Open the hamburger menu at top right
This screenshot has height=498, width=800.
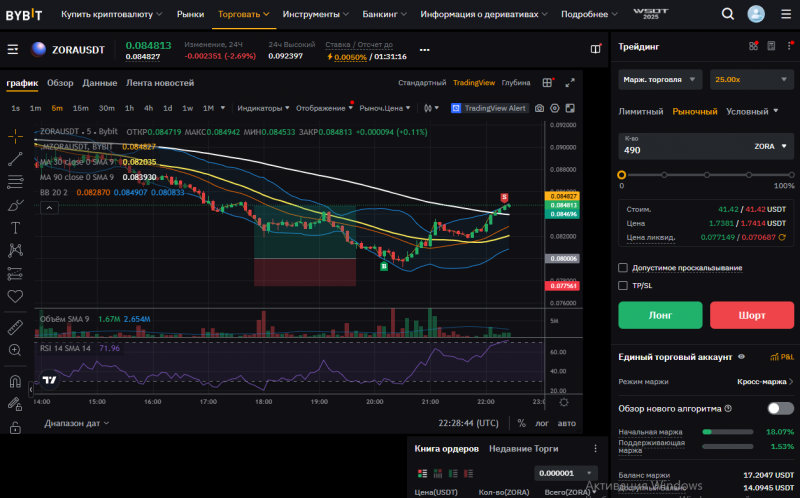point(786,14)
